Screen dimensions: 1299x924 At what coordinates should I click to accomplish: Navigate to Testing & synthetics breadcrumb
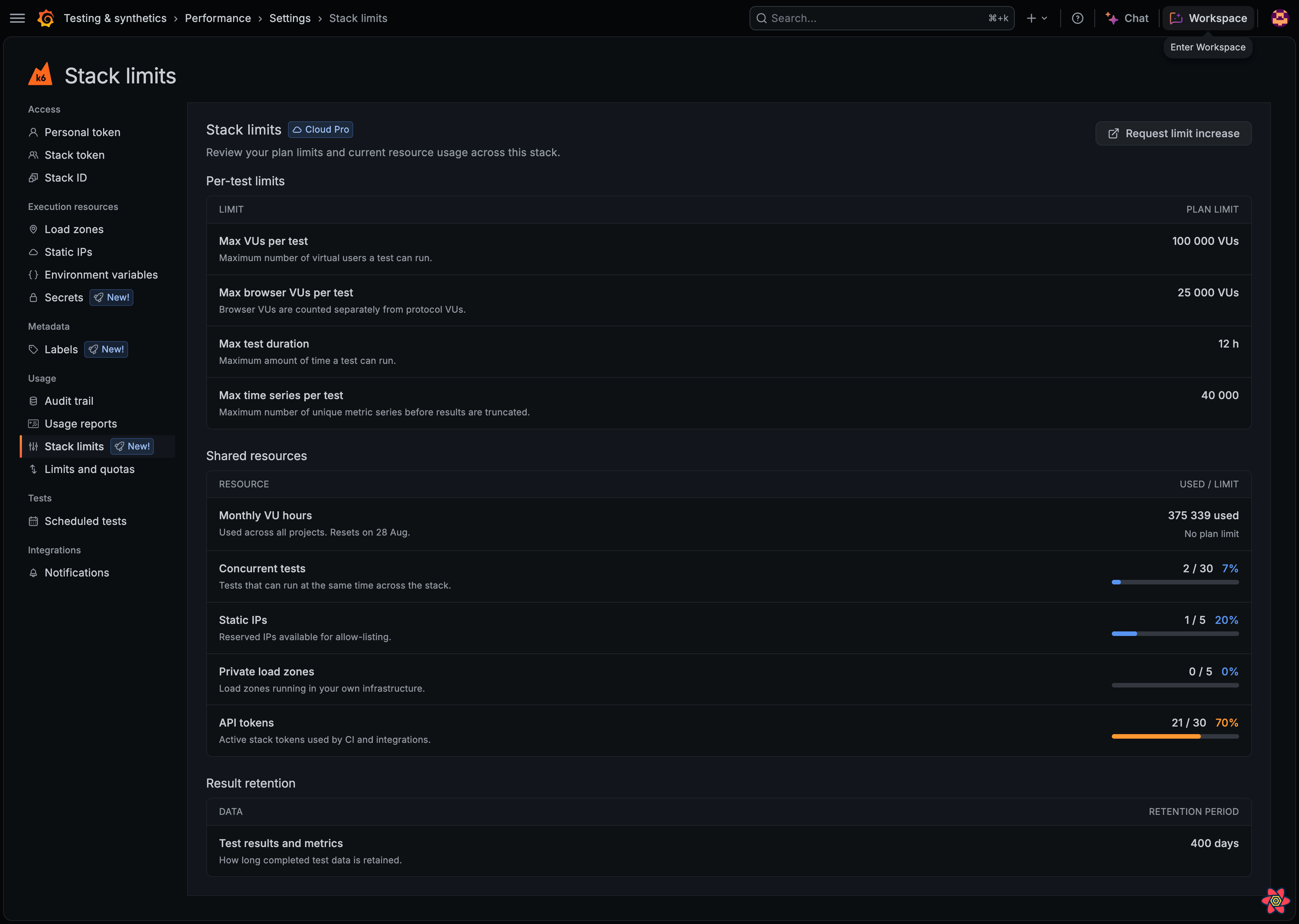(115, 18)
